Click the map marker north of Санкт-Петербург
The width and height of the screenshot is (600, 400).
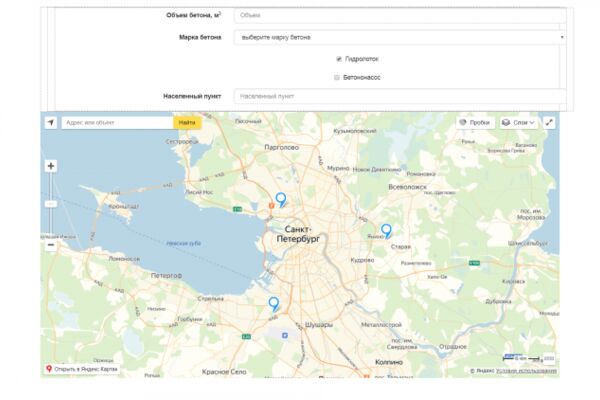(281, 200)
